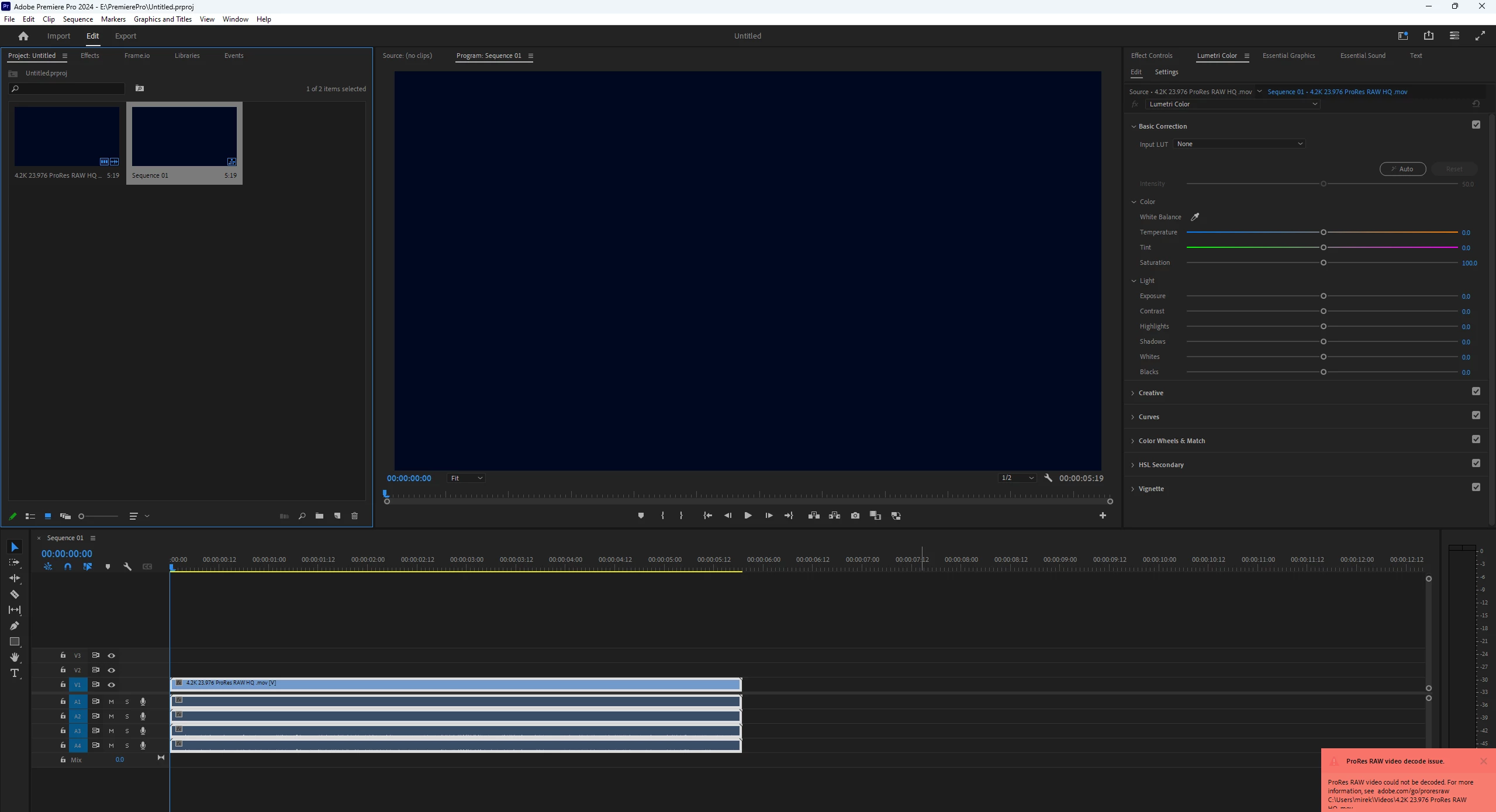Select the Hand tool

coord(15,658)
